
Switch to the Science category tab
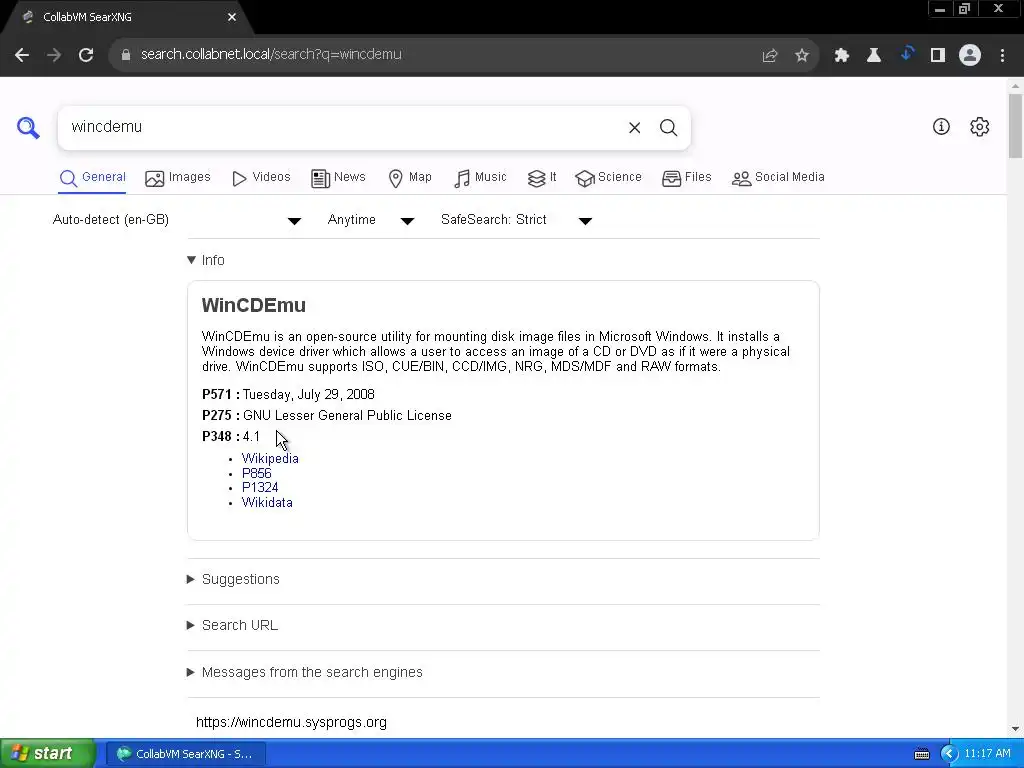[608, 178]
